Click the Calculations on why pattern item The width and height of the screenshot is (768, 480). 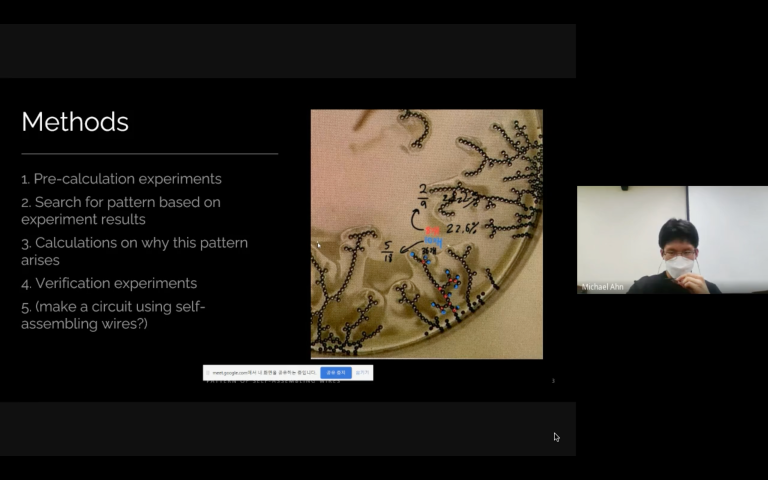tap(134, 251)
